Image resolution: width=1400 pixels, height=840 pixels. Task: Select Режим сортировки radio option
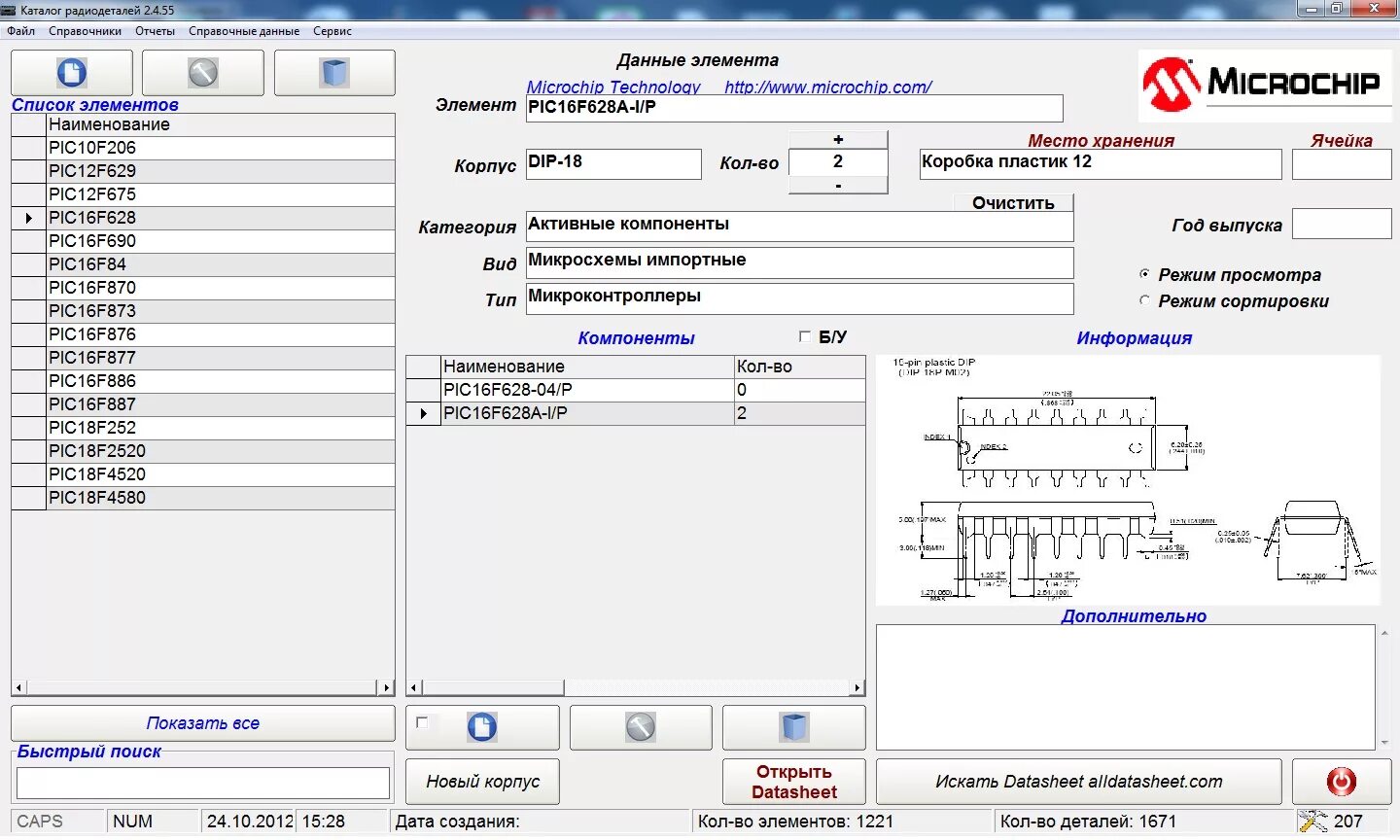[x=1144, y=300]
